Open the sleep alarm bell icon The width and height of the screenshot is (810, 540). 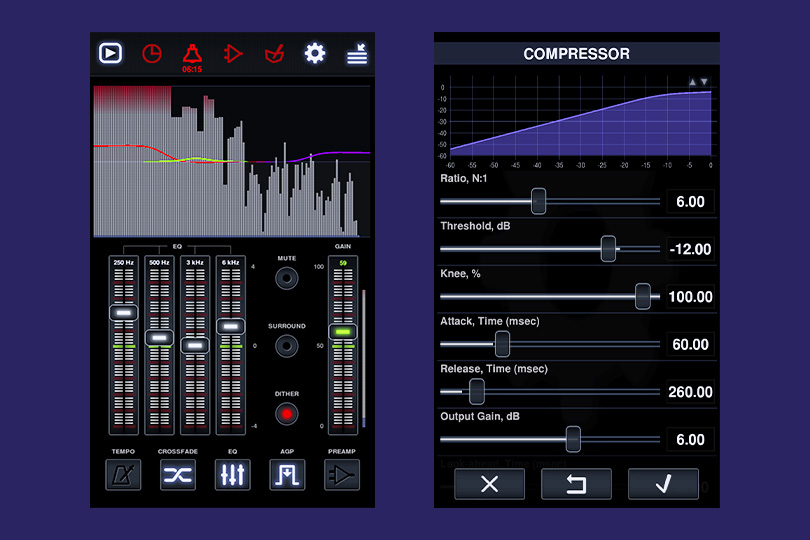tap(192, 52)
